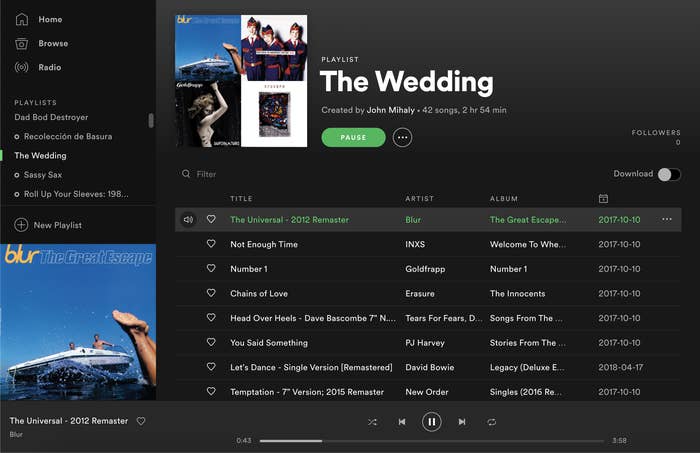The width and height of the screenshot is (700, 453).
Task: Like Let's Dance with heart
Action: pos(211,366)
